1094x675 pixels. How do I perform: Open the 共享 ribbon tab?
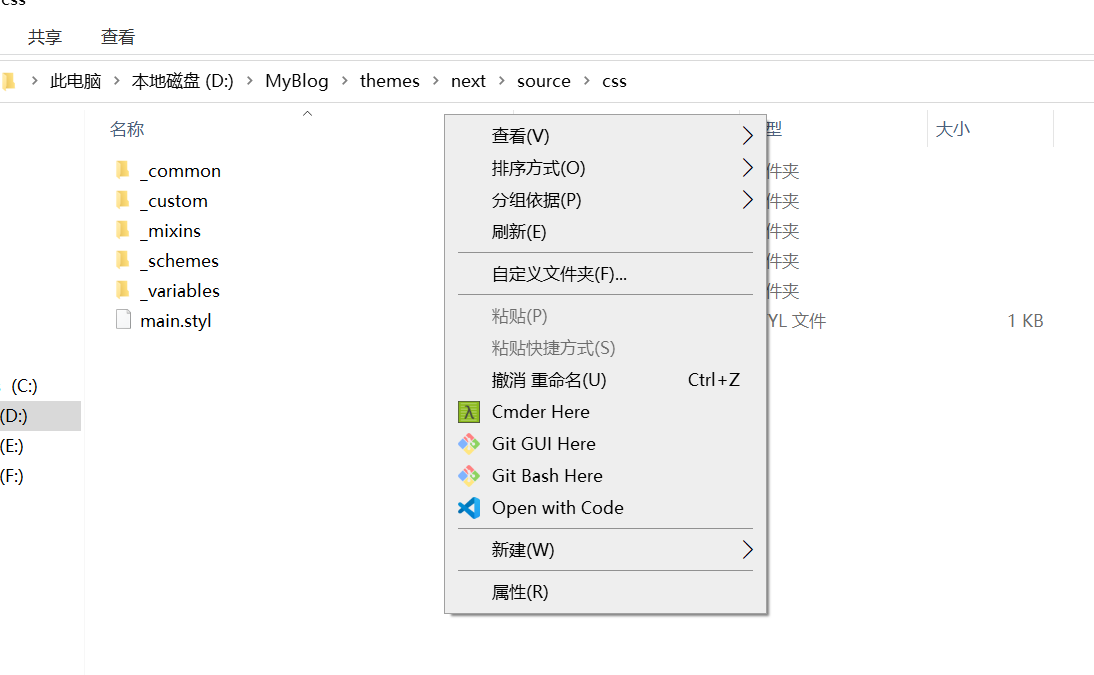pyautogui.click(x=45, y=37)
